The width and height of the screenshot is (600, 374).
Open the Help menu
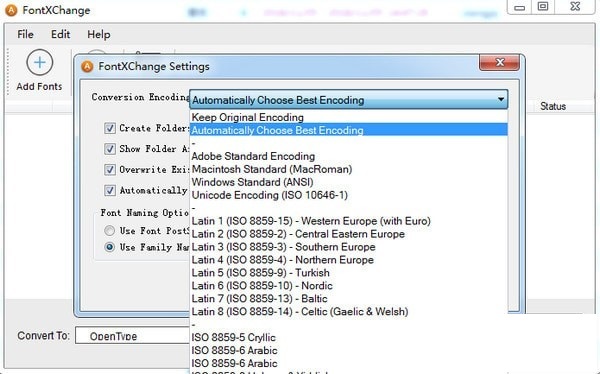(x=99, y=34)
